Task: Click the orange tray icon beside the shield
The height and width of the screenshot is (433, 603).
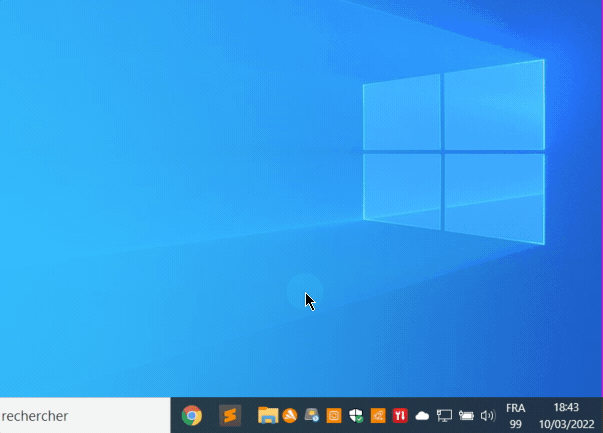Action: (x=378, y=415)
